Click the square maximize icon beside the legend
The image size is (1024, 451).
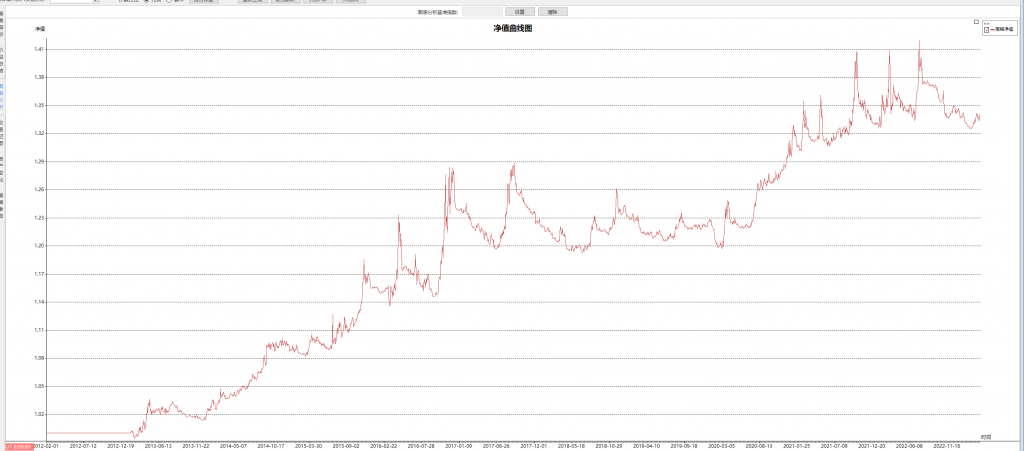pos(976,22)
